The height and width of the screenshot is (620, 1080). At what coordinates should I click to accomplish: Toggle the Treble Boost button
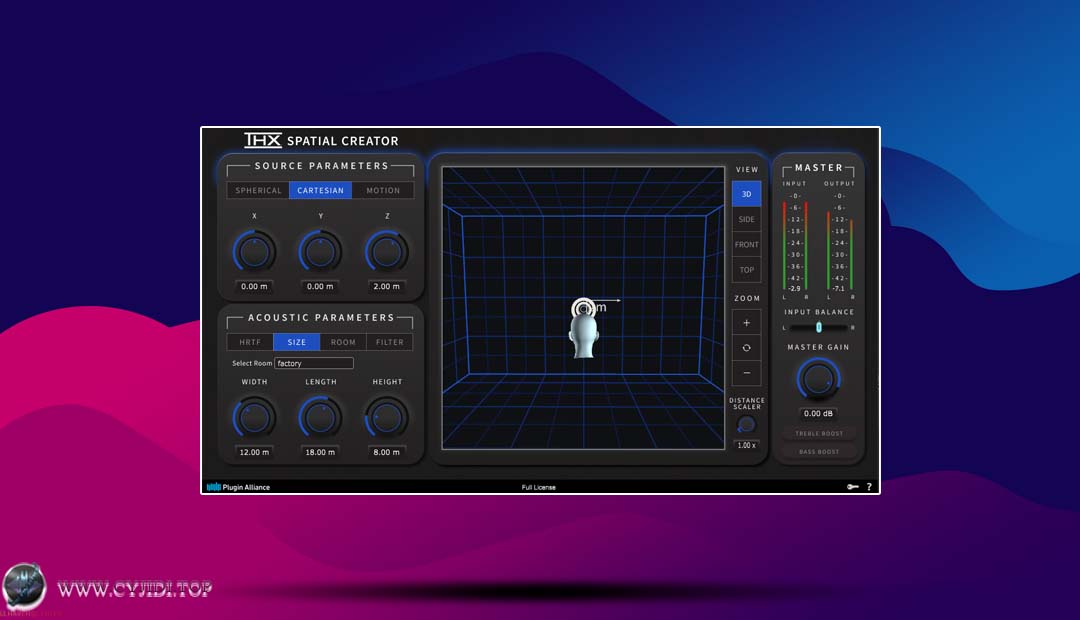[819, 433]
